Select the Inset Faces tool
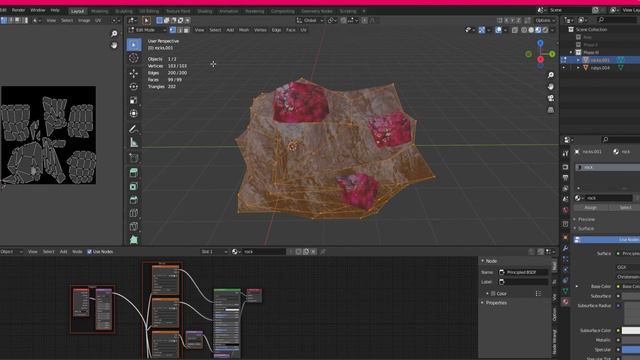Image resolution: width=640 pixels, height=360 pixels. coord(134,187)
